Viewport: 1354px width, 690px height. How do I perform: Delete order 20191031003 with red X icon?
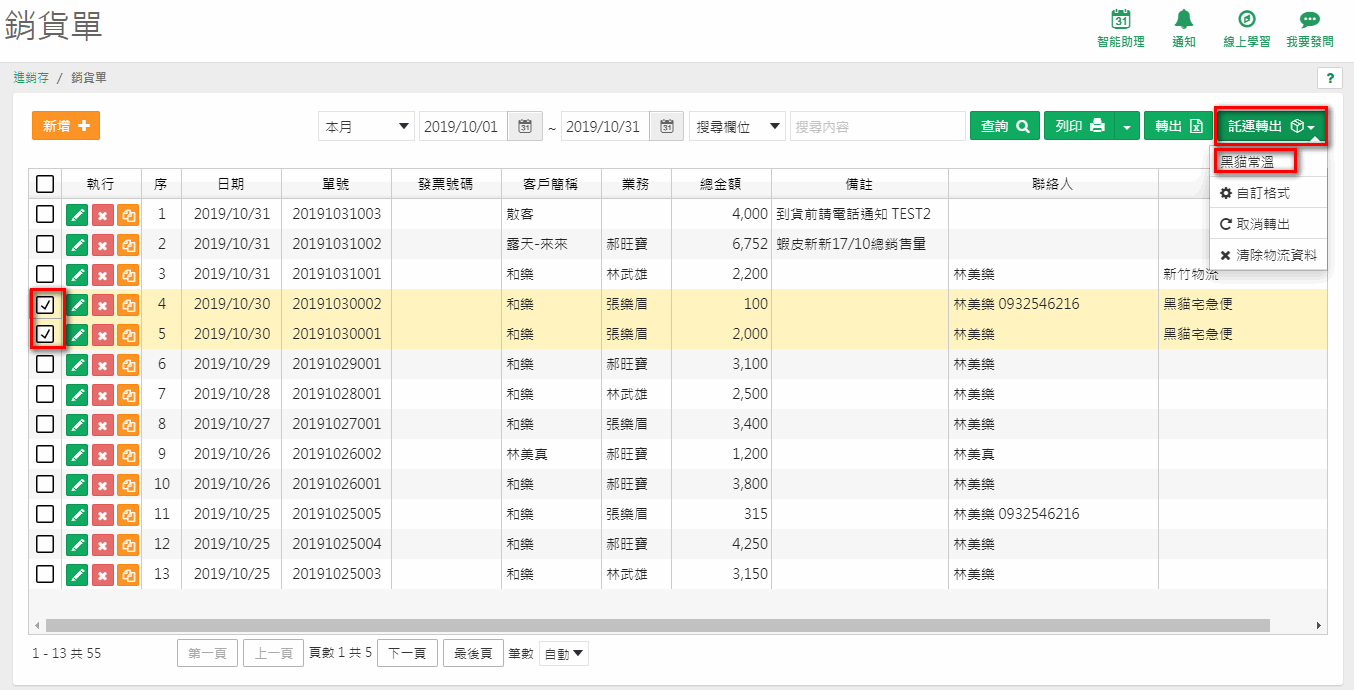pos(102,214)
